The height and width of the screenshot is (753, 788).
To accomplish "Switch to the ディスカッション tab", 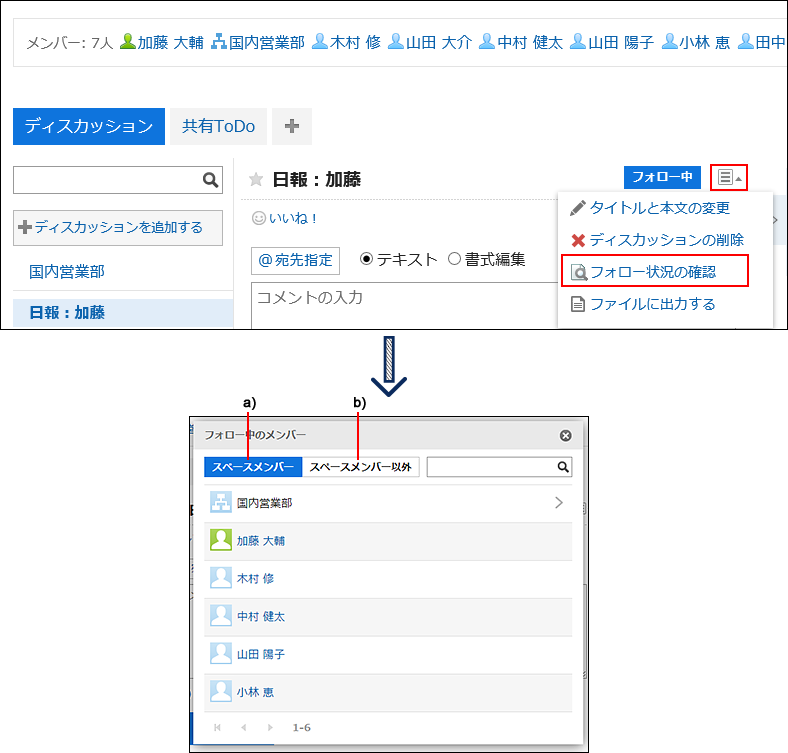I will pyautogui.click(x=89, y=126).
